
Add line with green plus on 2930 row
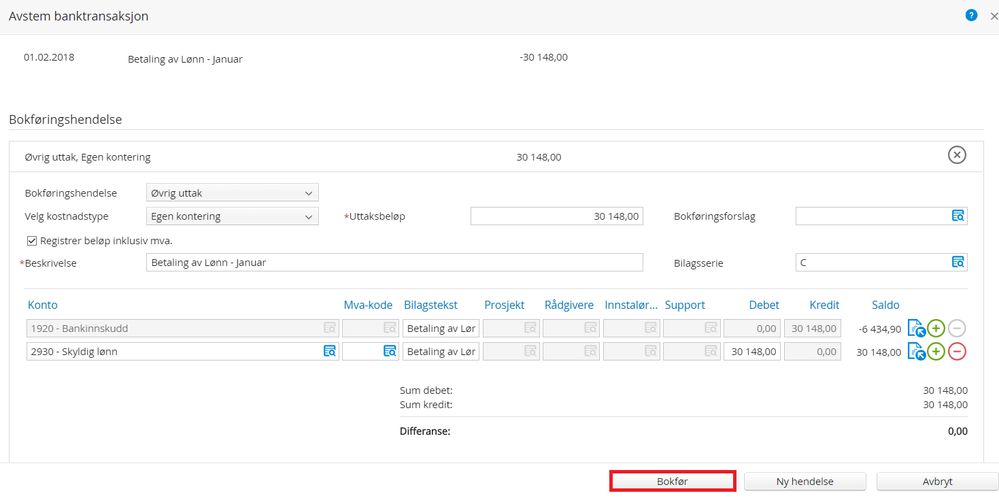935,351
